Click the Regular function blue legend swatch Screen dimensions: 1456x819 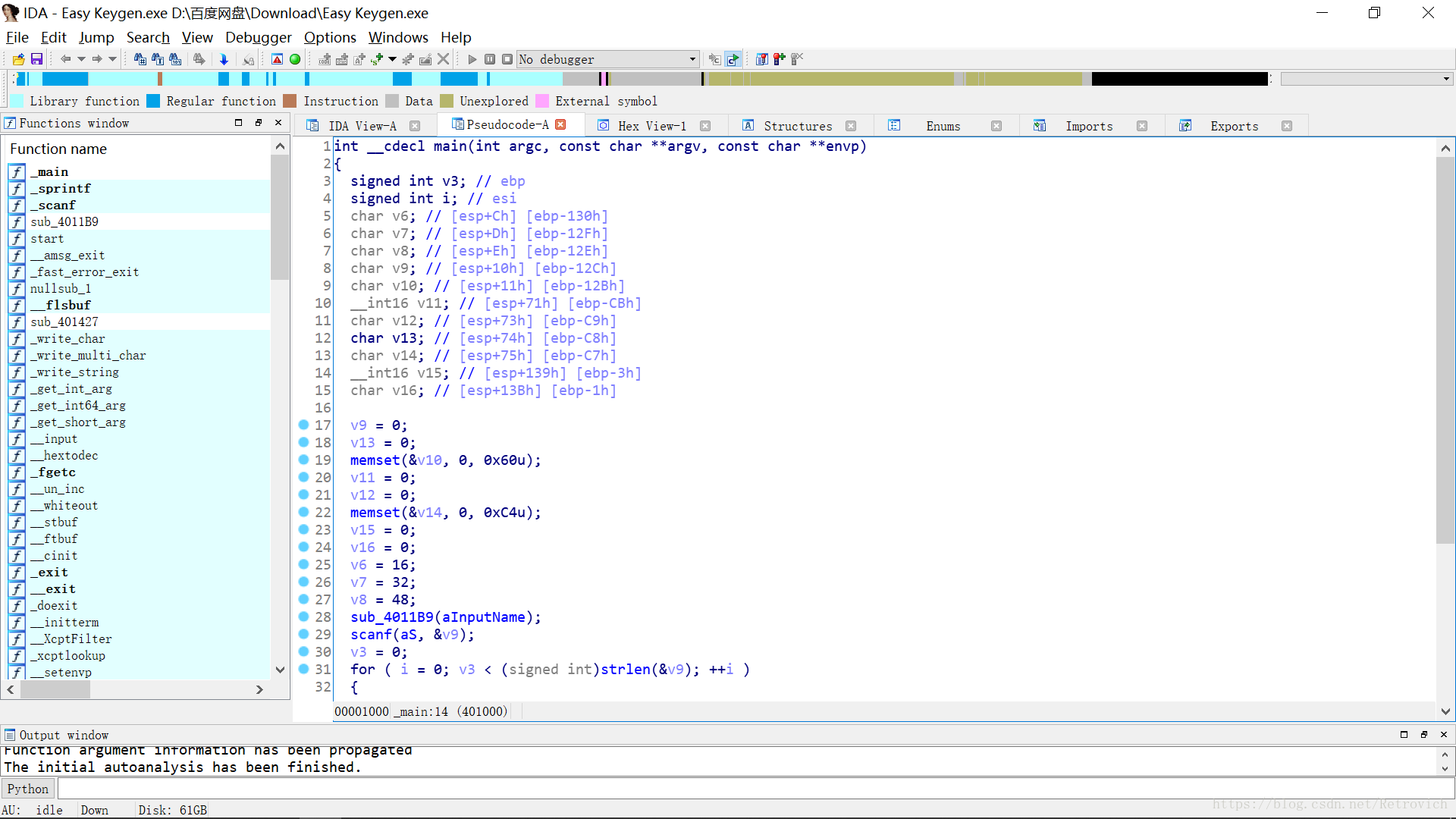point(153,101)
